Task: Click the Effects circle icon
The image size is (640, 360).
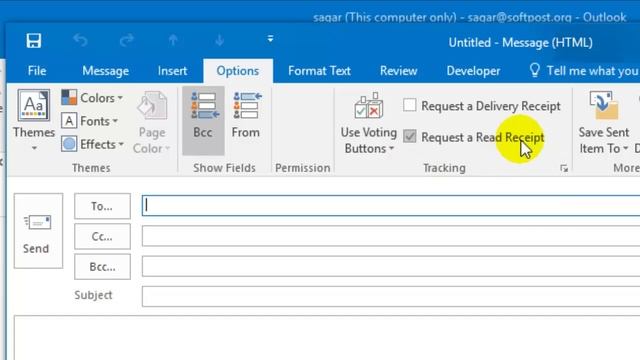Action: tap(69, 144)
